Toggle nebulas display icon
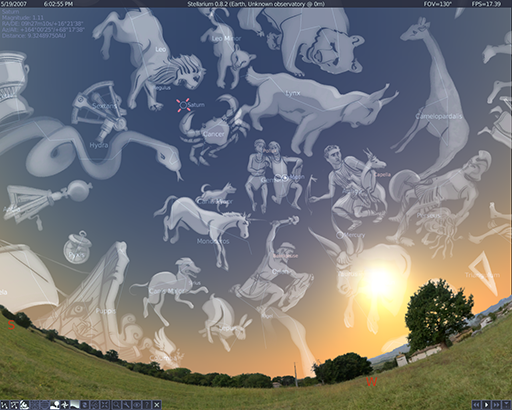The width and height of the screenshot is (512, 410). [85, 405]
